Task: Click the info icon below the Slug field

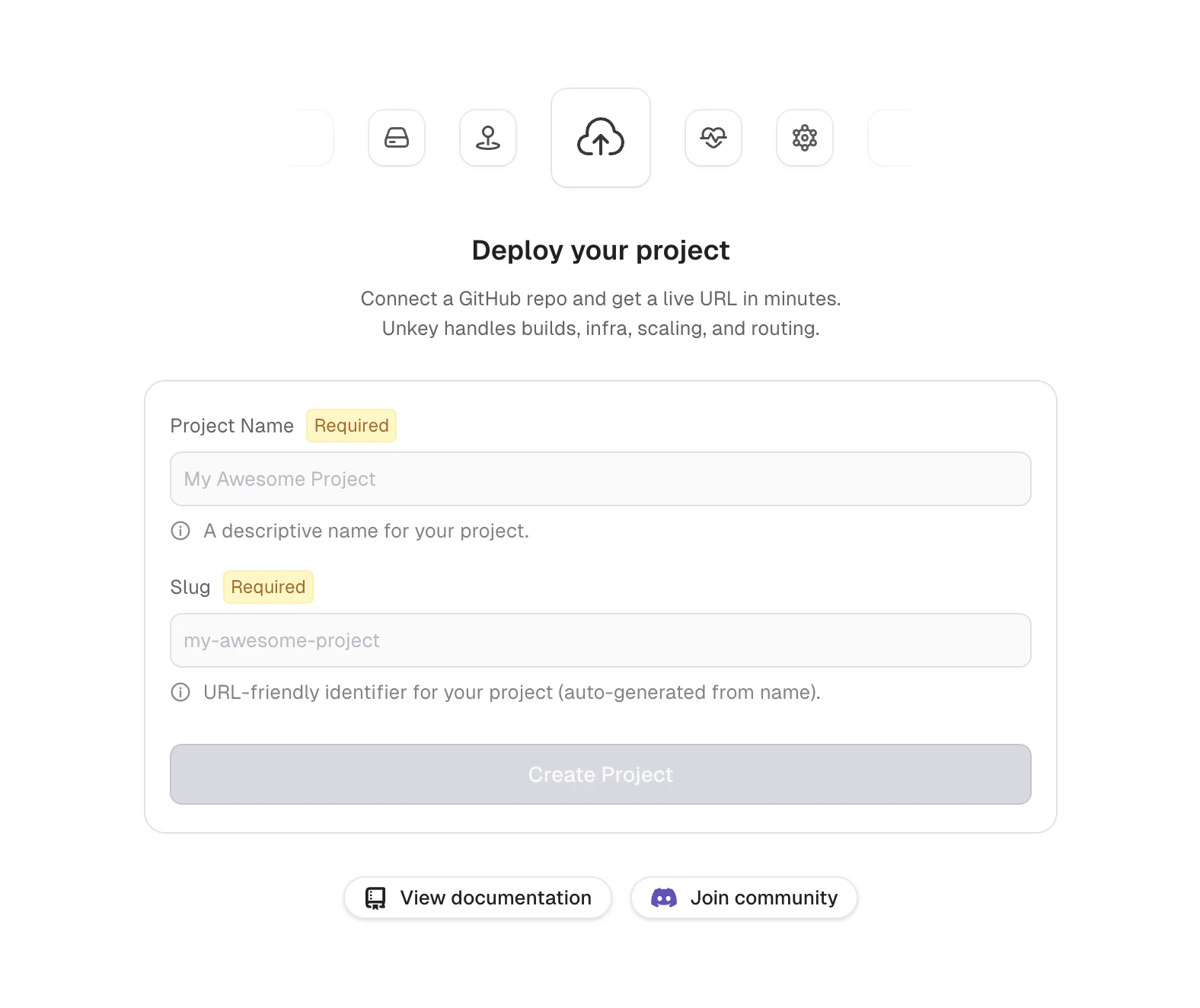Action: tap(180, 693)
